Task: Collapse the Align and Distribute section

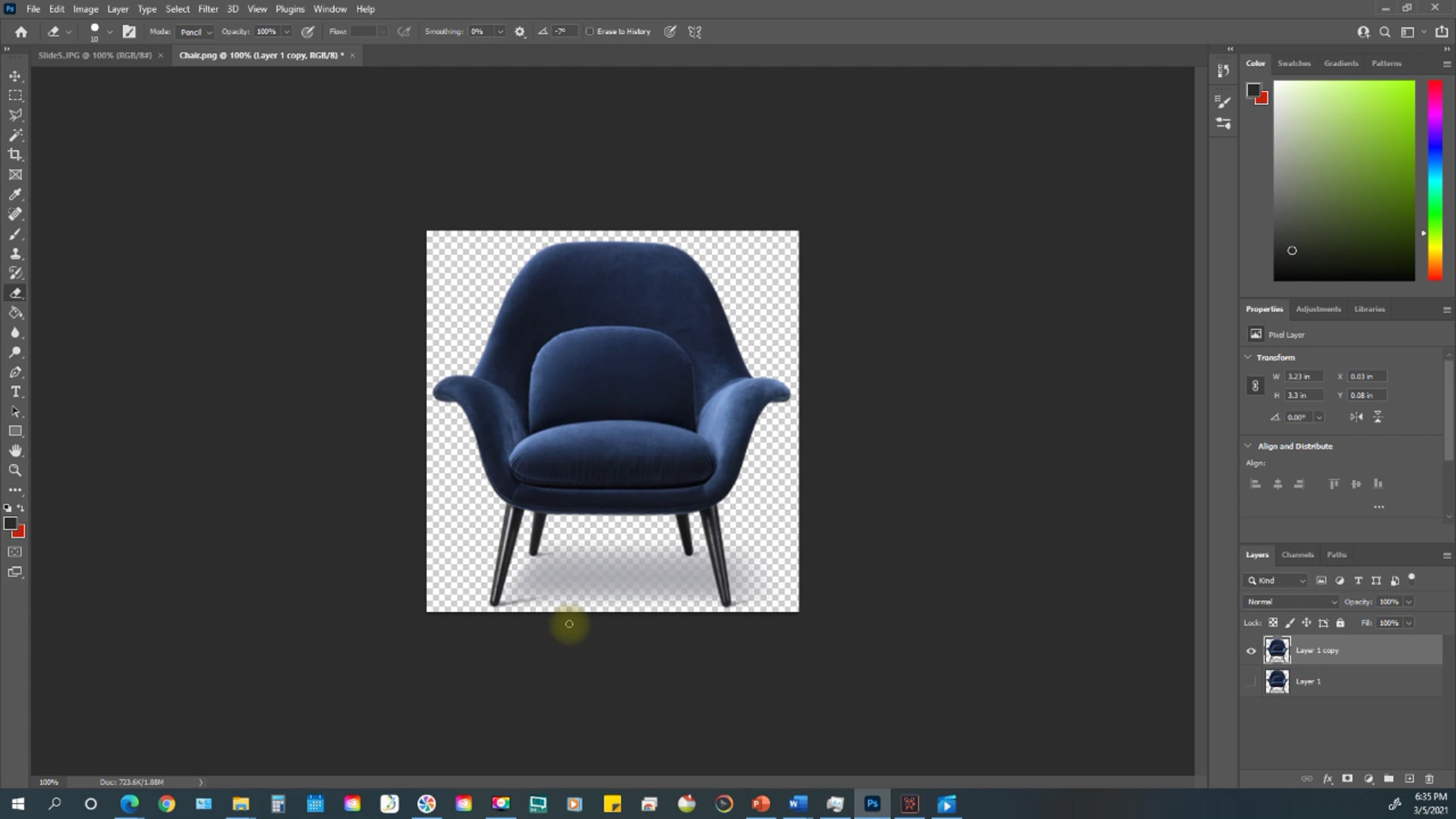Action: [x=1249, y=446]
